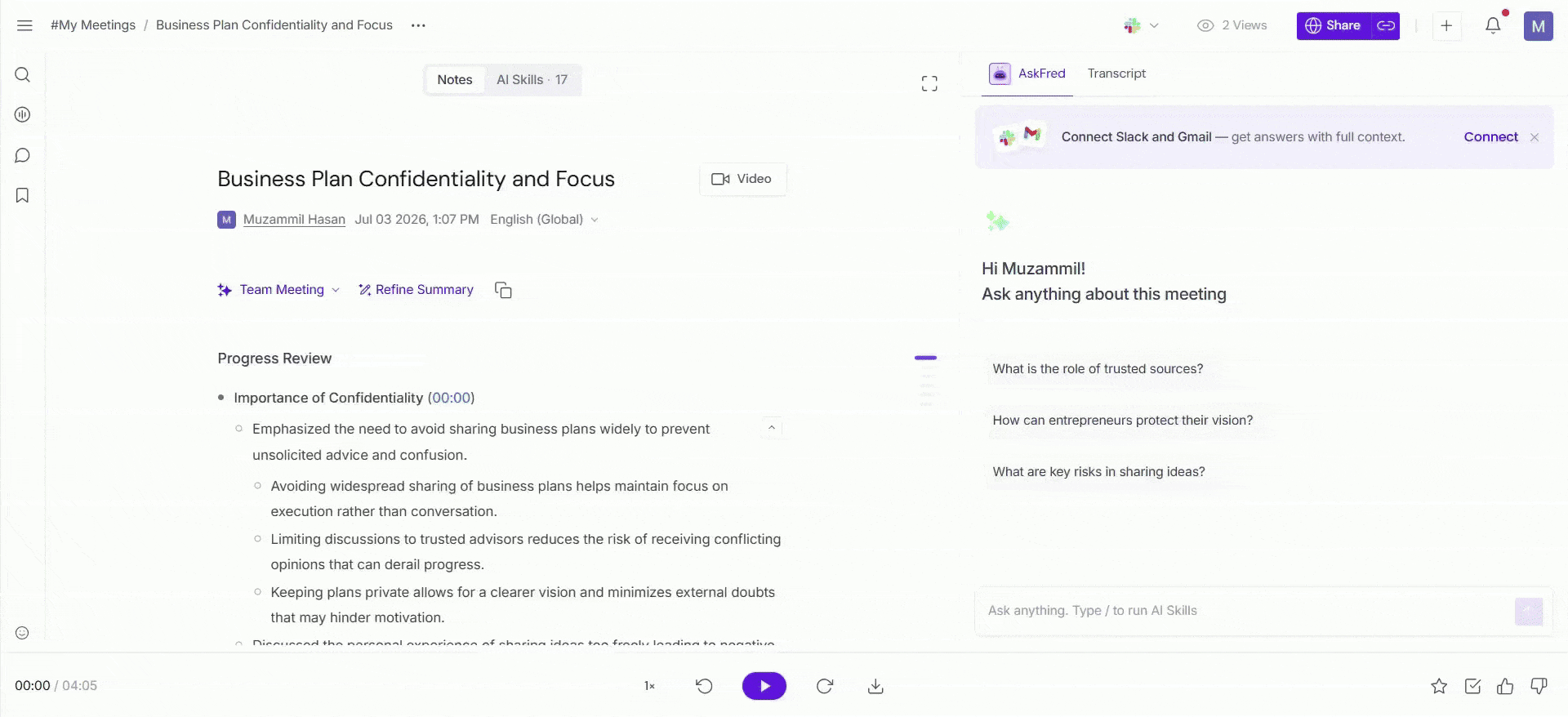View the 2 Views counter
The height and width of the screenshot is (717, 1568).
[1232, 25]
